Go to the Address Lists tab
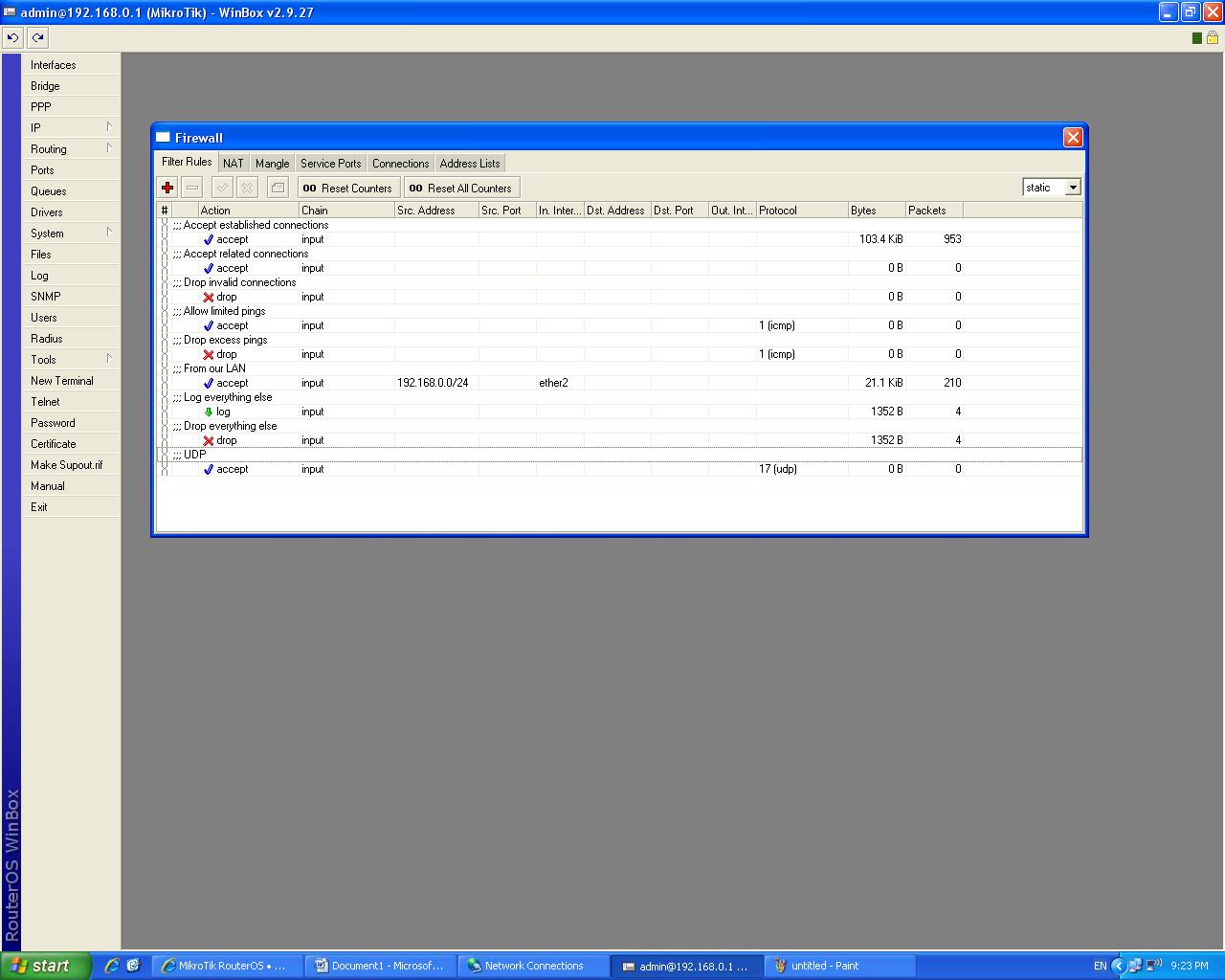 point(470,164)
